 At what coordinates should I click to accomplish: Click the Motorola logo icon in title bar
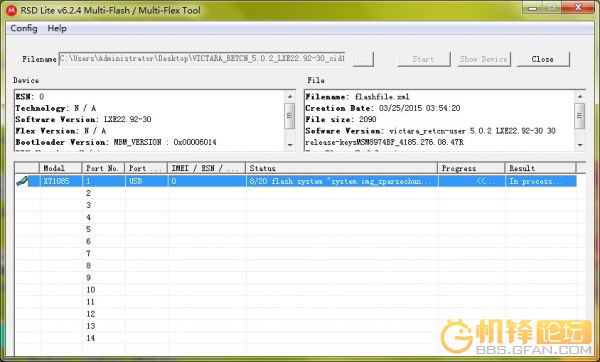[11, 10]
